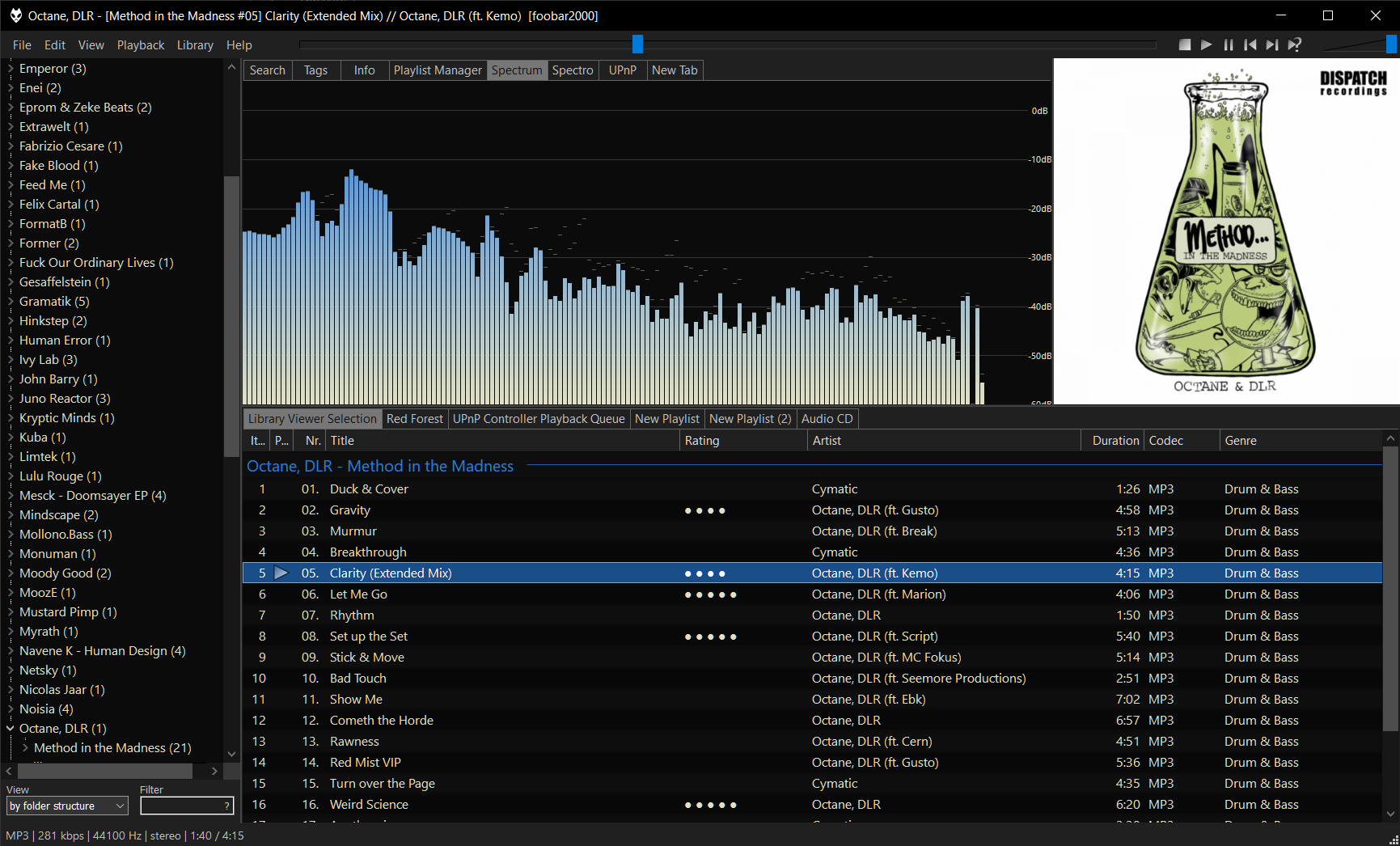
Task: Set rating dots for Set up the Set
Action: pos(711,637)
